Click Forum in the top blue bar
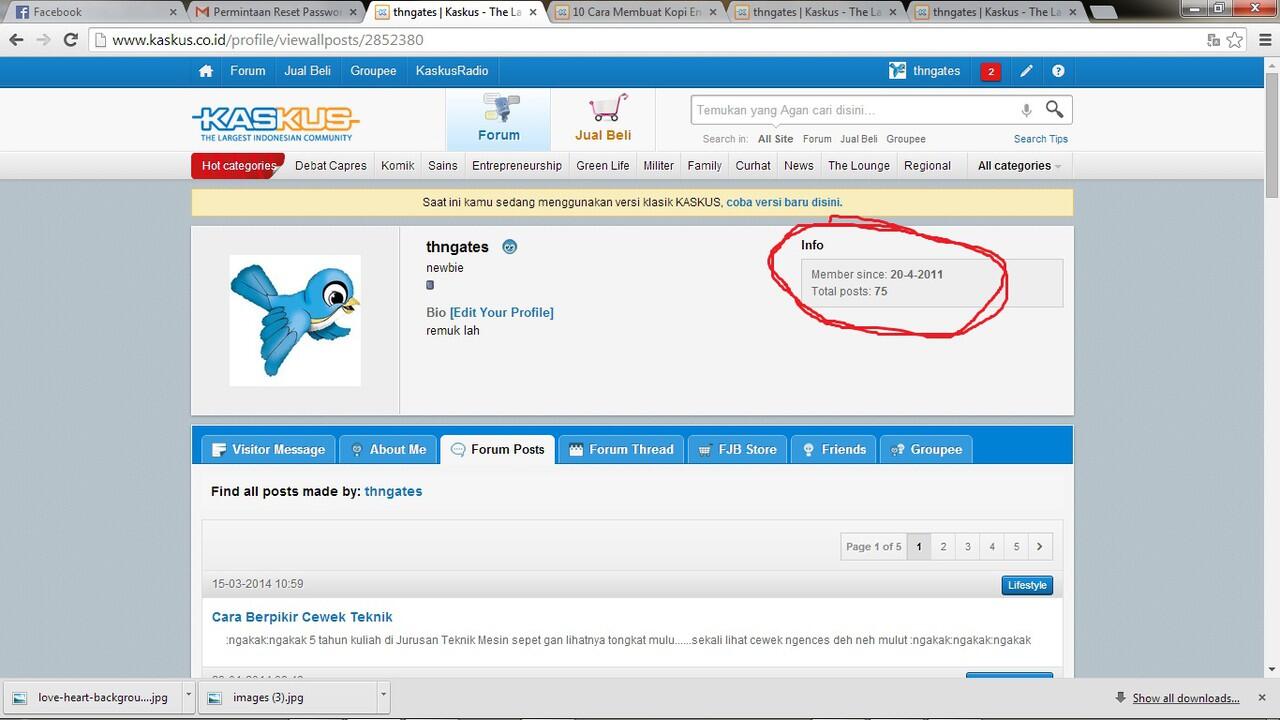The height and width of the screenshot is (720, 1280). coord(247,71)
